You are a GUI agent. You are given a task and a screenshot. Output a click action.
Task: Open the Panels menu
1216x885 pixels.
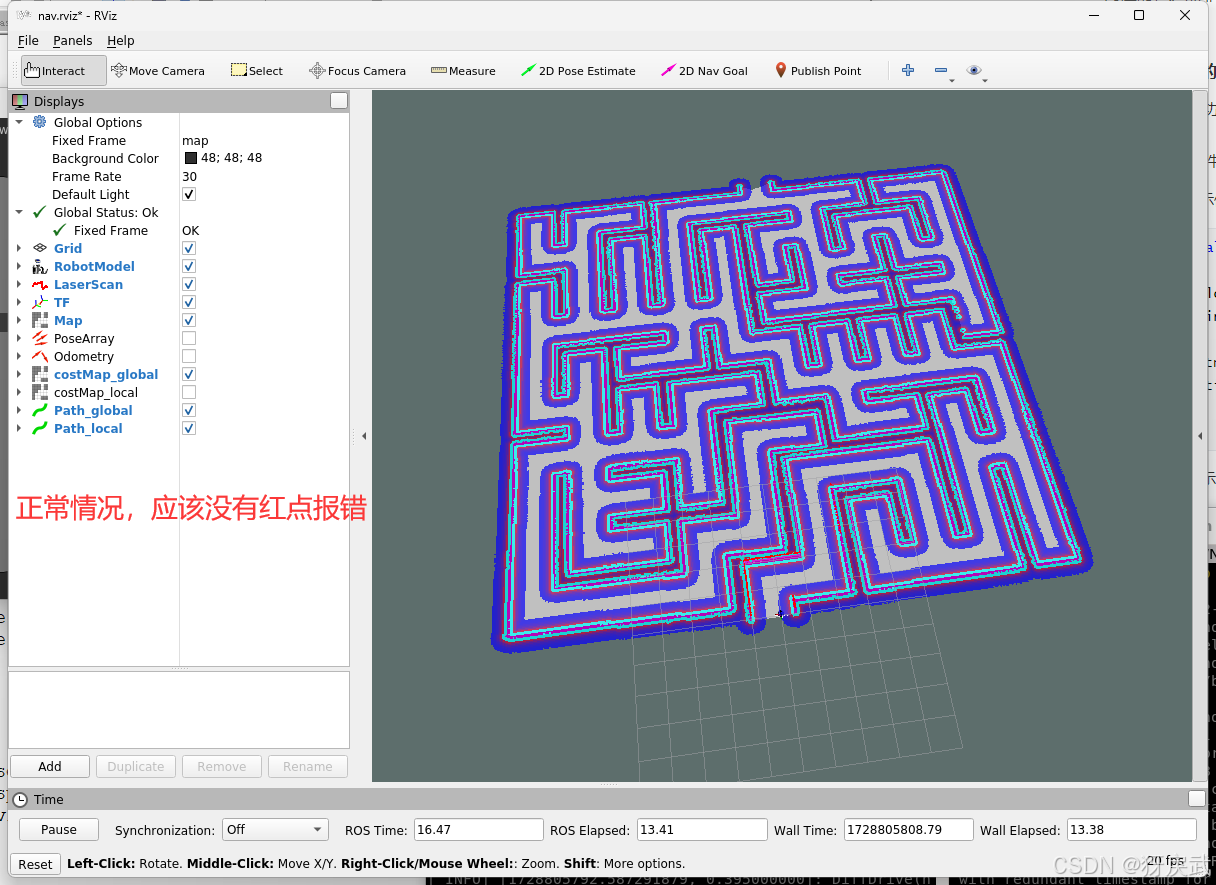pos(72,40)
